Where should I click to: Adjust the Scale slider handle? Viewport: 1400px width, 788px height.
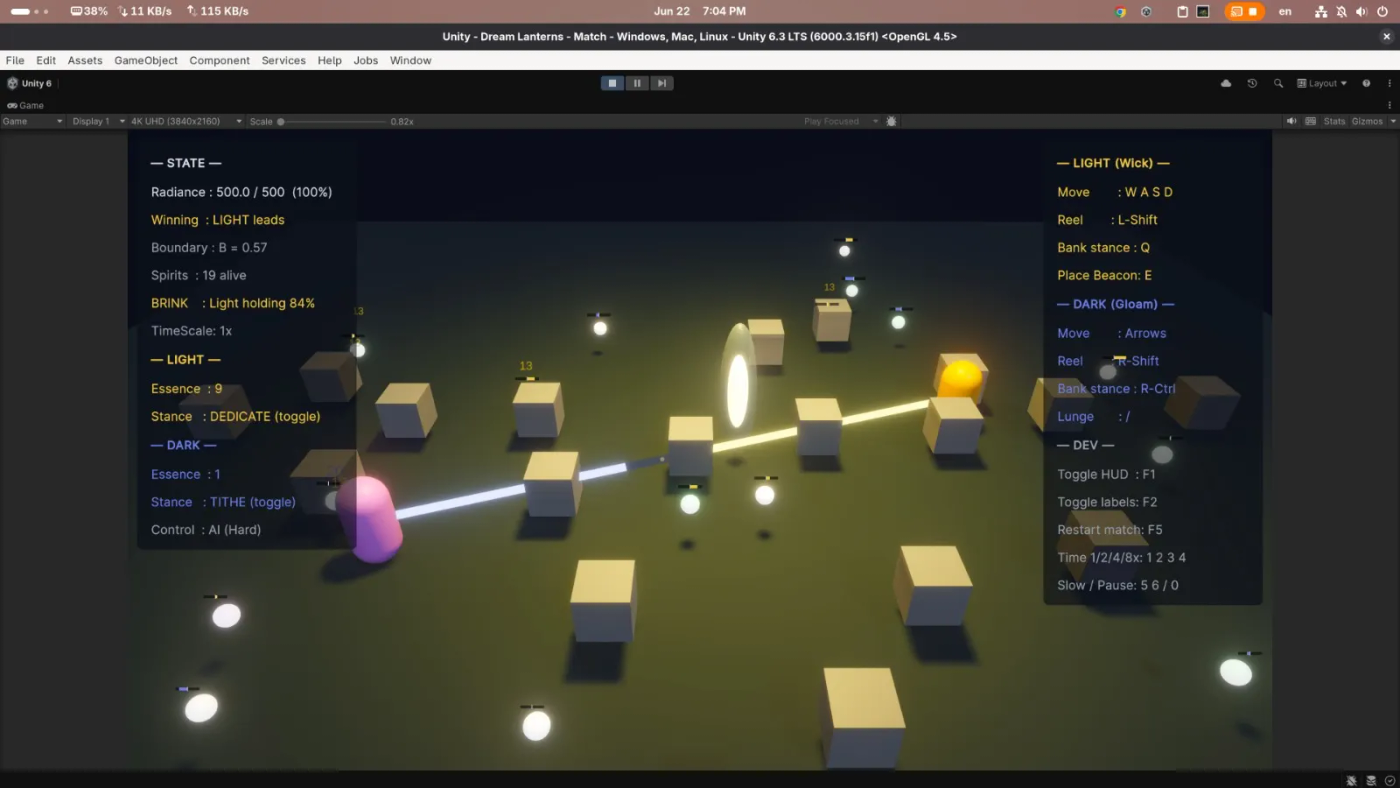tap(281, 121)
